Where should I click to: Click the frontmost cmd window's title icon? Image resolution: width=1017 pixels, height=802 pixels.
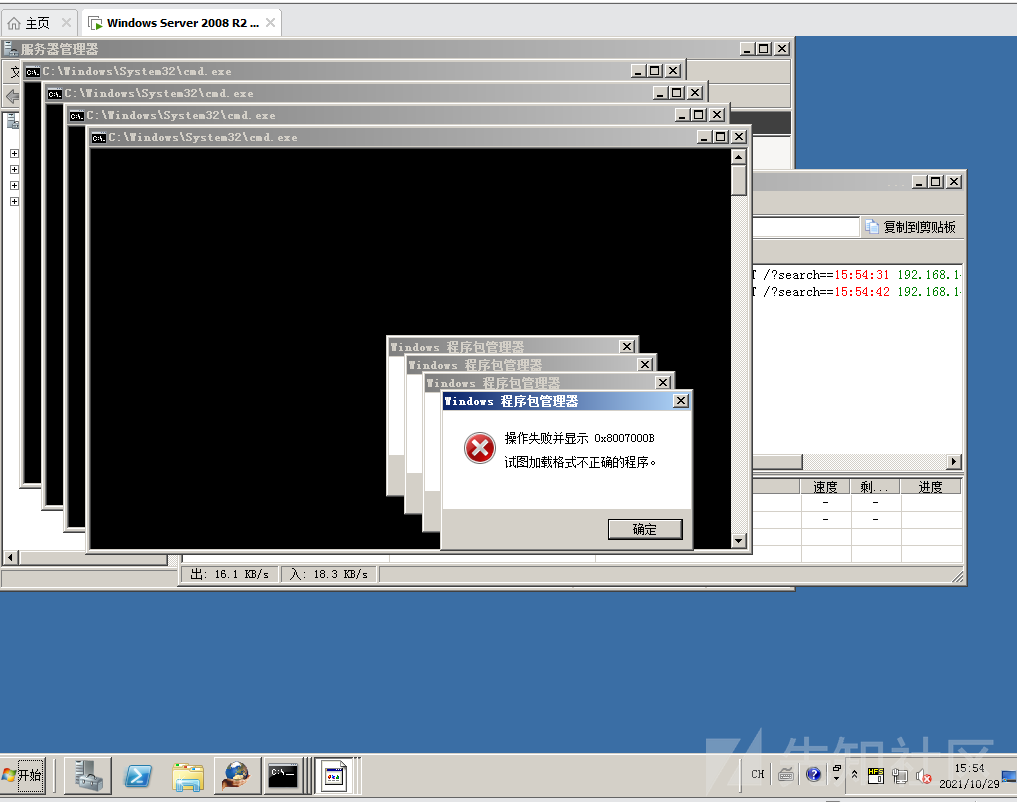(99, 137)
